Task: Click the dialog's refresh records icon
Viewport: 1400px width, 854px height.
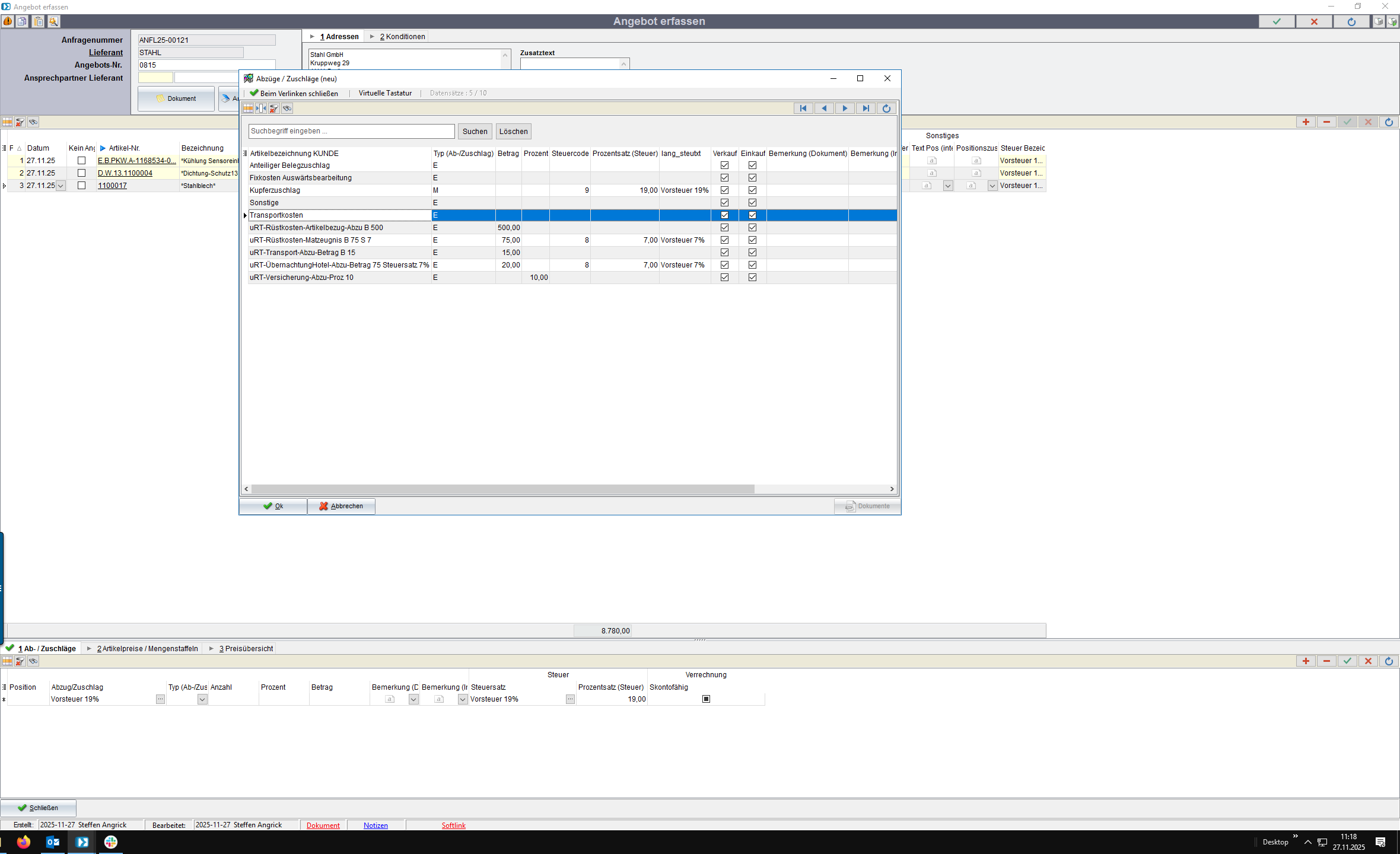Action: click(886, 108)
